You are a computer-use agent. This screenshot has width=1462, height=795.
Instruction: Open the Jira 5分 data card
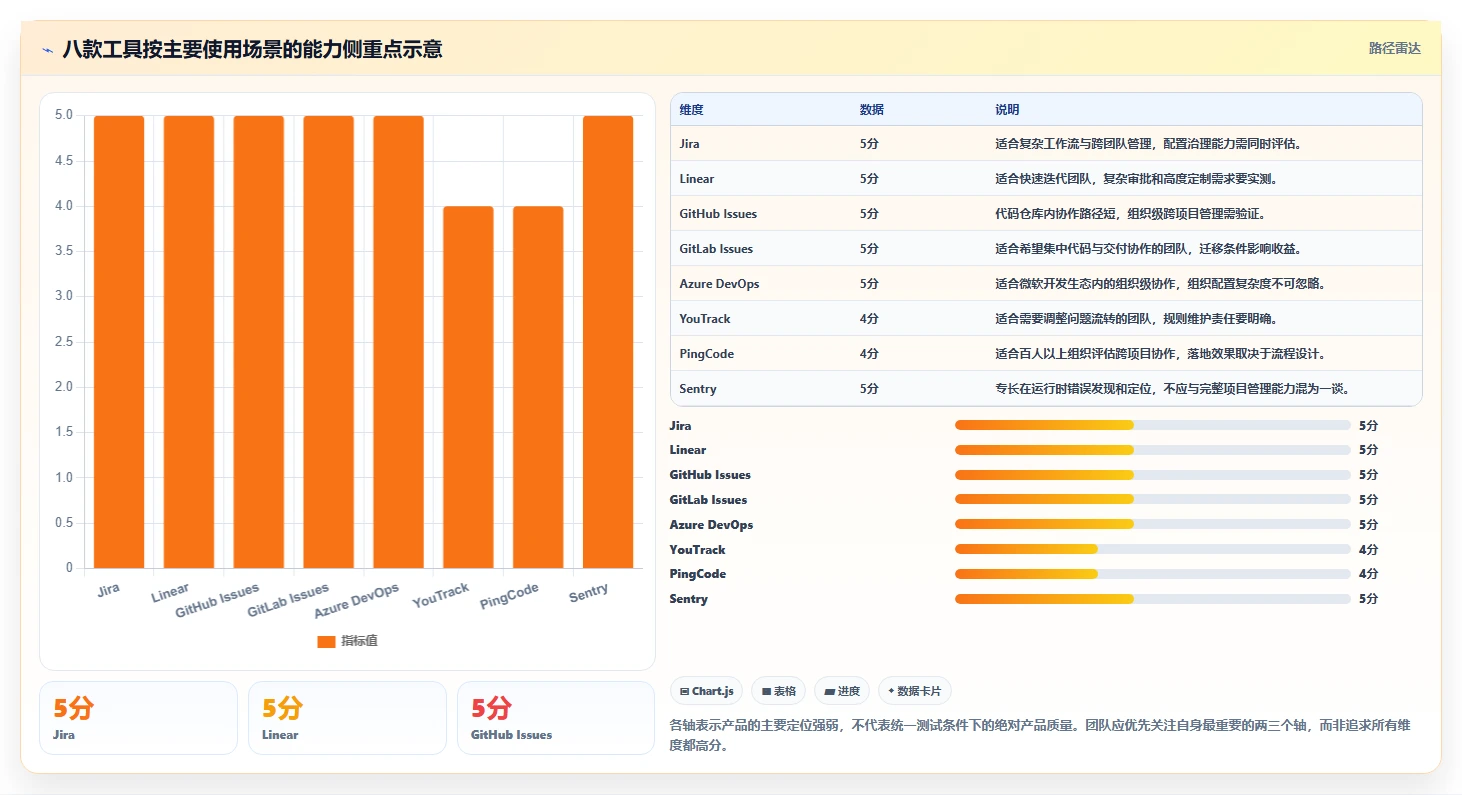(x=138, y=718)
